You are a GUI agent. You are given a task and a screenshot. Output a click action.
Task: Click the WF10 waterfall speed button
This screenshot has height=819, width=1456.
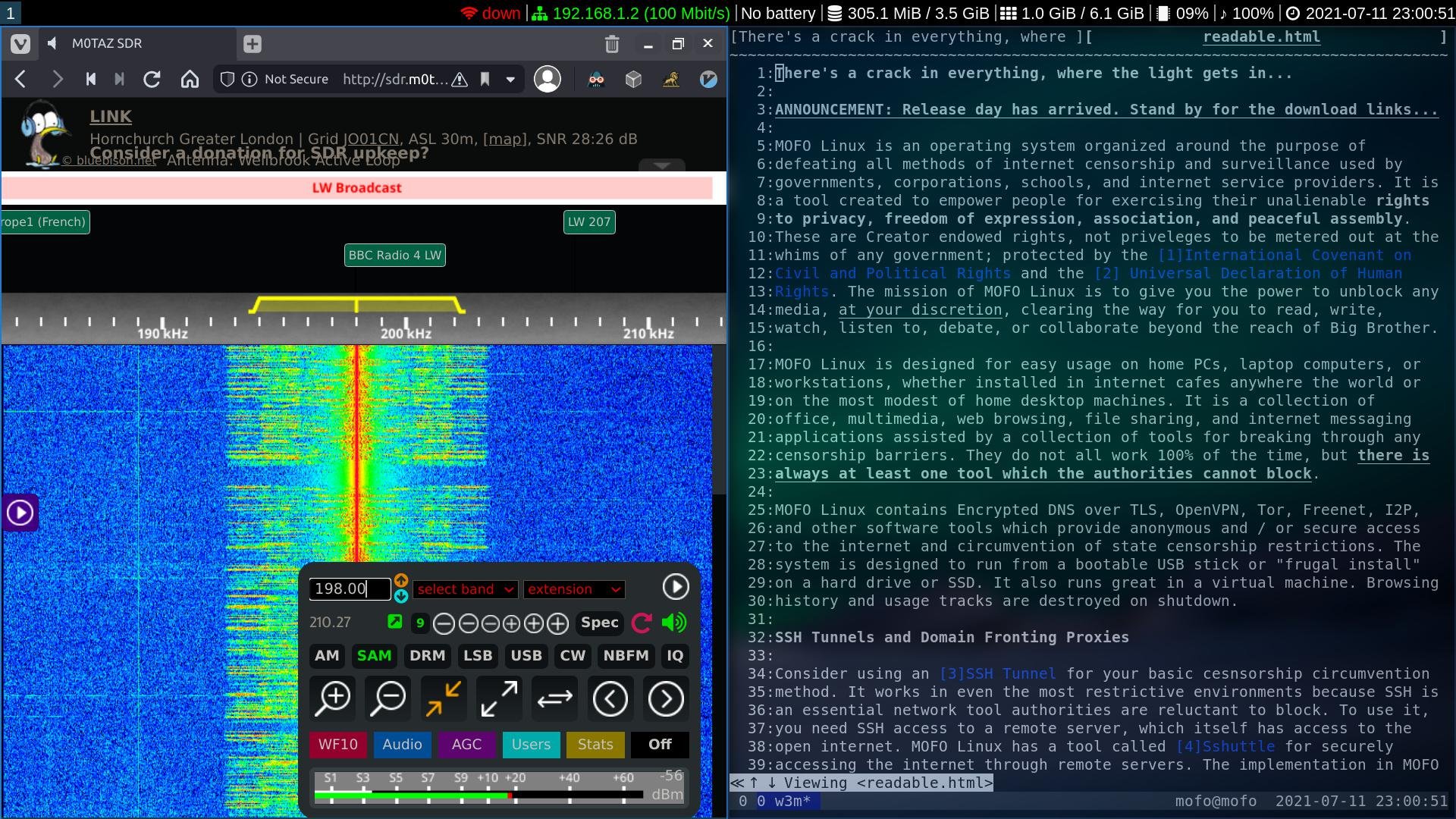(x=338, y=744)
